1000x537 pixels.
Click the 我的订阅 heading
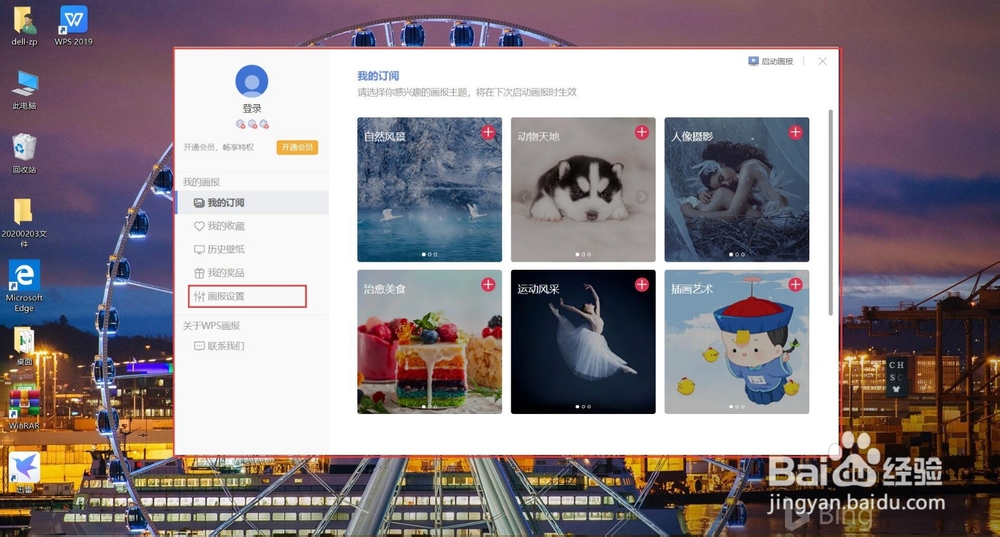378,76
